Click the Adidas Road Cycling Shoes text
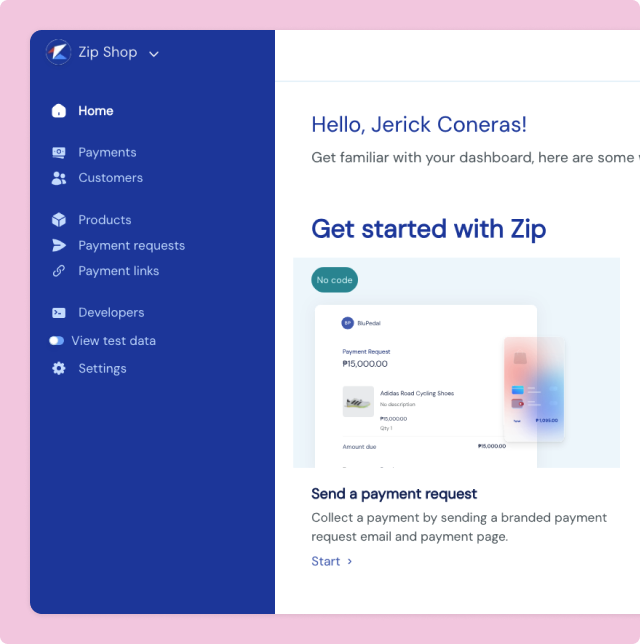640x644 pixels. (417, 393)
